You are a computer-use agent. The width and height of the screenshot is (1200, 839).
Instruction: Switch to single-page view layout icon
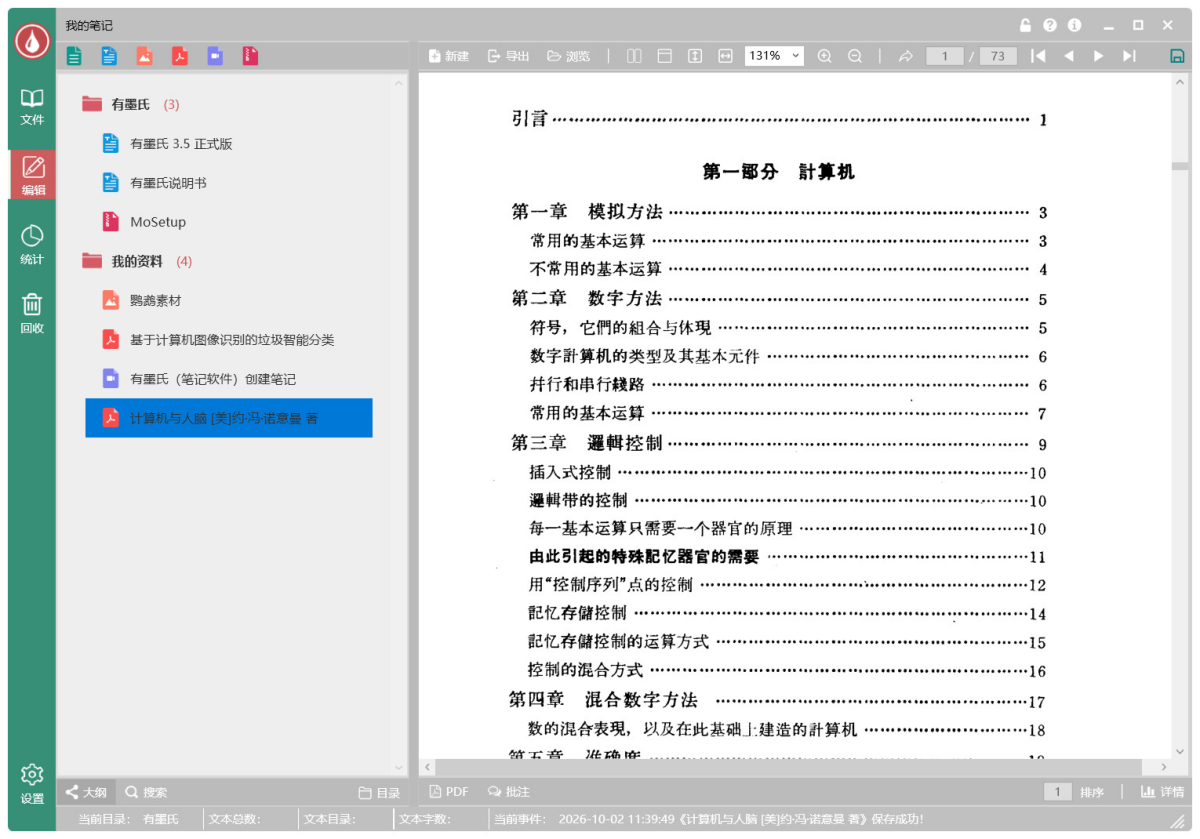(664, 56)
